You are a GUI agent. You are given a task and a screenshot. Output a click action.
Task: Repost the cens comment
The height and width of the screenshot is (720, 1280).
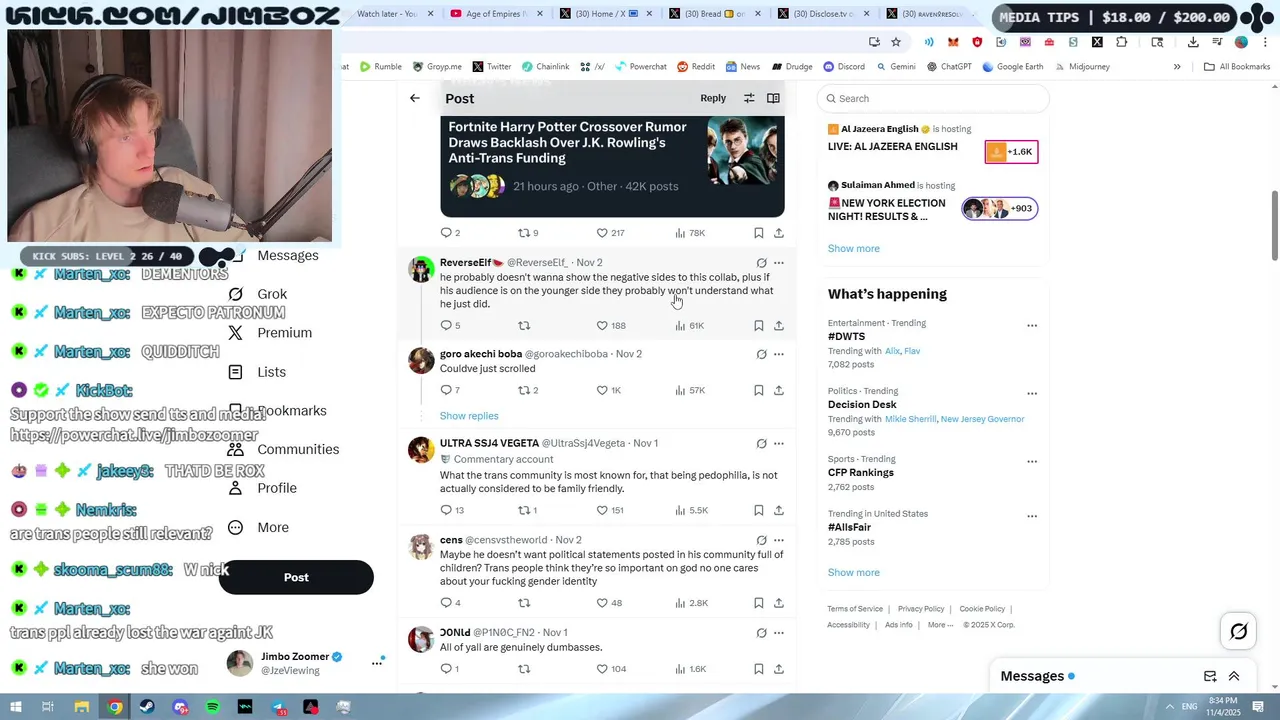click(524, 603)
